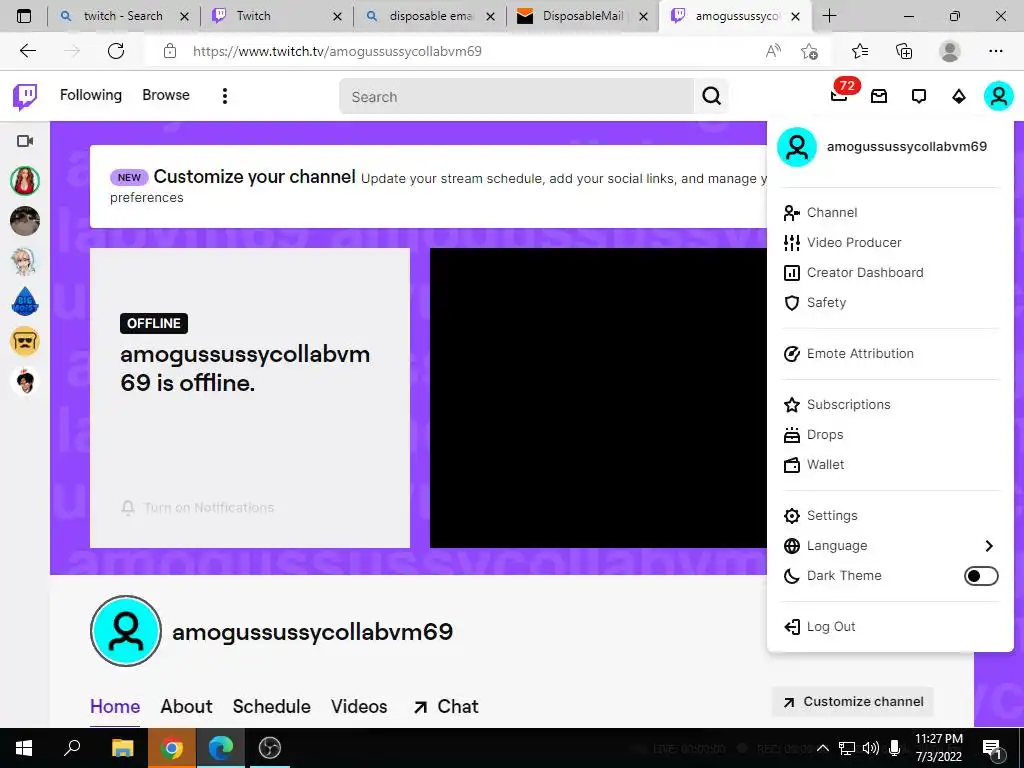This screenshot has width=1024, height=768.
Task: Open the browser collections icon
Action: 904,51
